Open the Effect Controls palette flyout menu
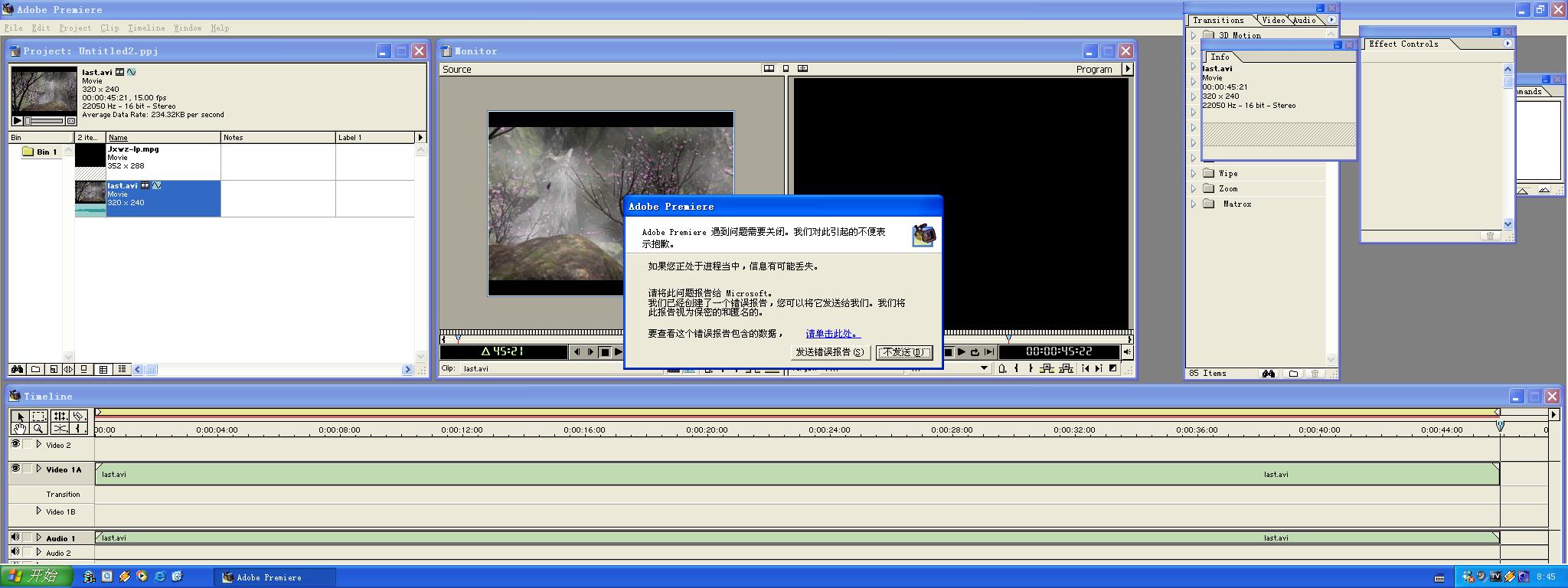 (x=1508, y=44)
